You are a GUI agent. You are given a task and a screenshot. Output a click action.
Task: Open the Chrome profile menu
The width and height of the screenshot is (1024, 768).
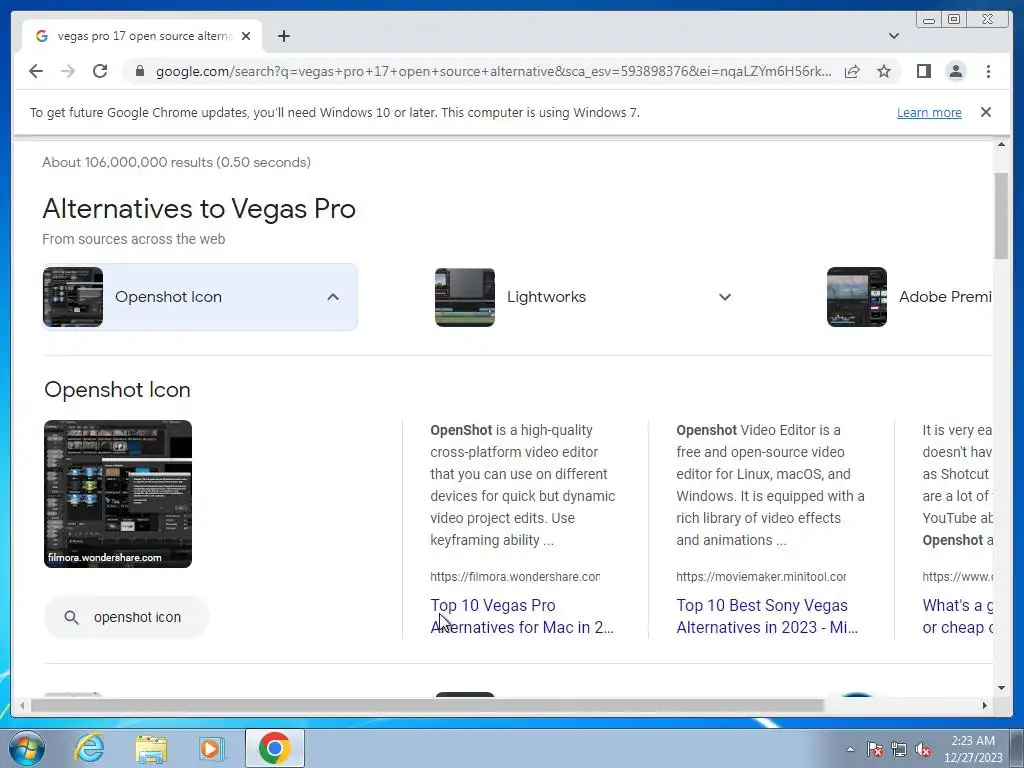955,71
